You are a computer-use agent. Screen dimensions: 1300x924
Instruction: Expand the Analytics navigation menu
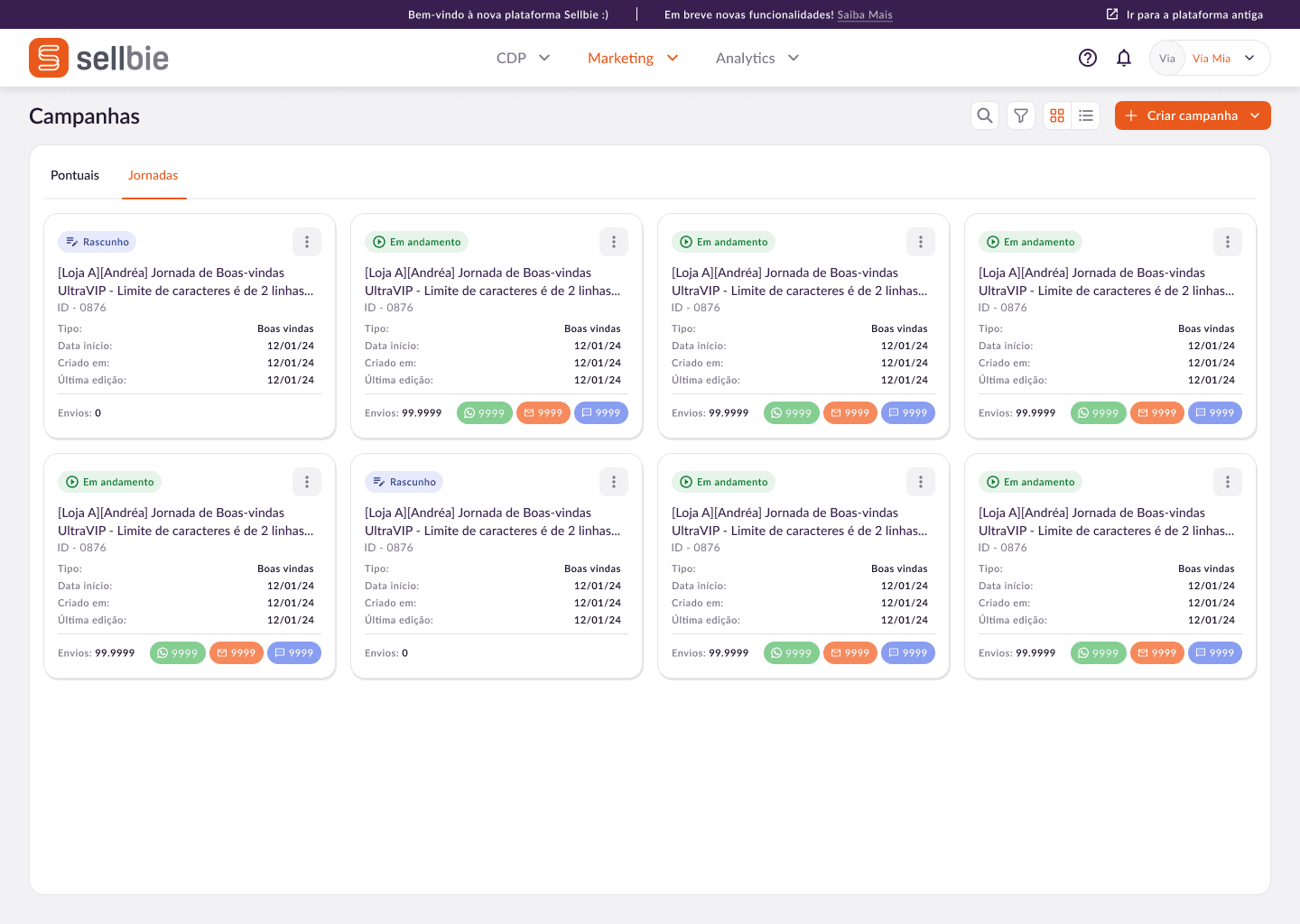[757, 58]
